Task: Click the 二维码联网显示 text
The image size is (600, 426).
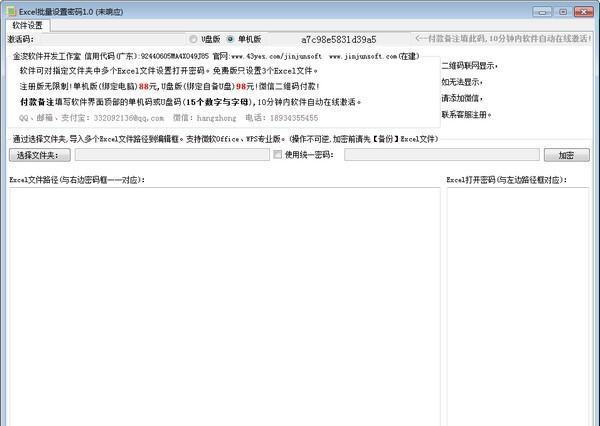Action: pyautogui.click(x=470, y=66)
